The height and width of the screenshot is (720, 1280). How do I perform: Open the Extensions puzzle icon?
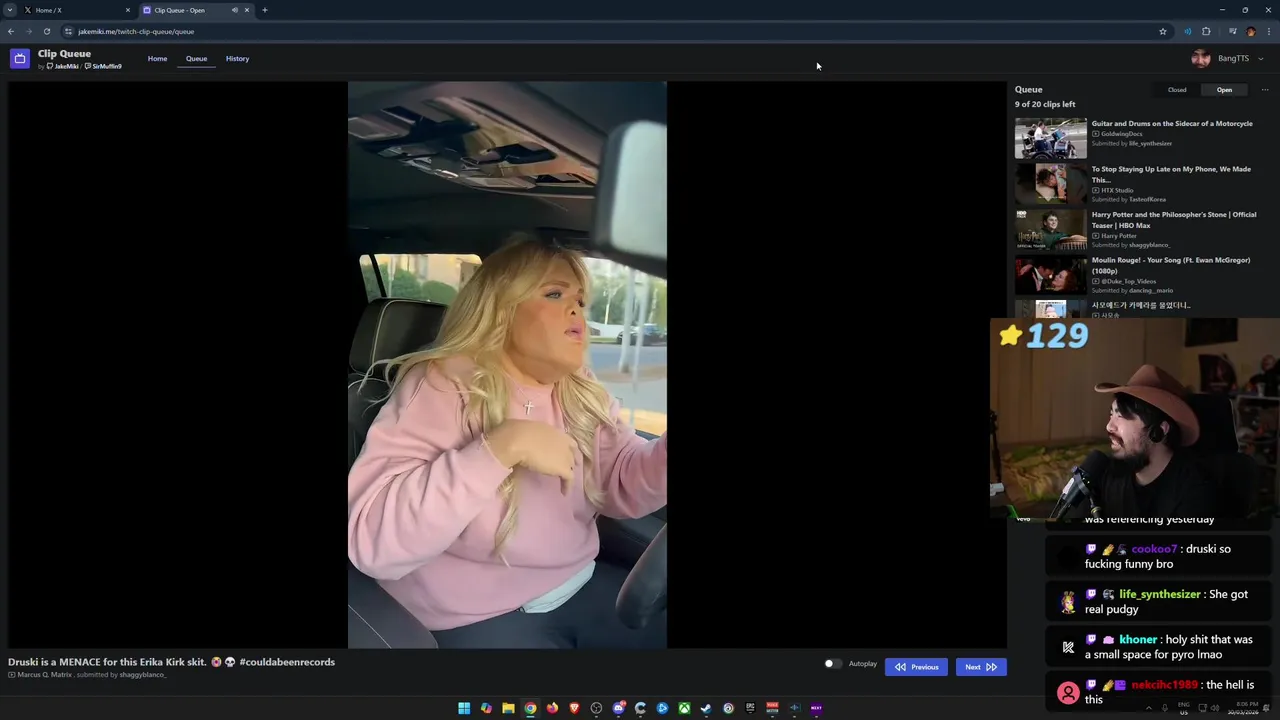1206,31
